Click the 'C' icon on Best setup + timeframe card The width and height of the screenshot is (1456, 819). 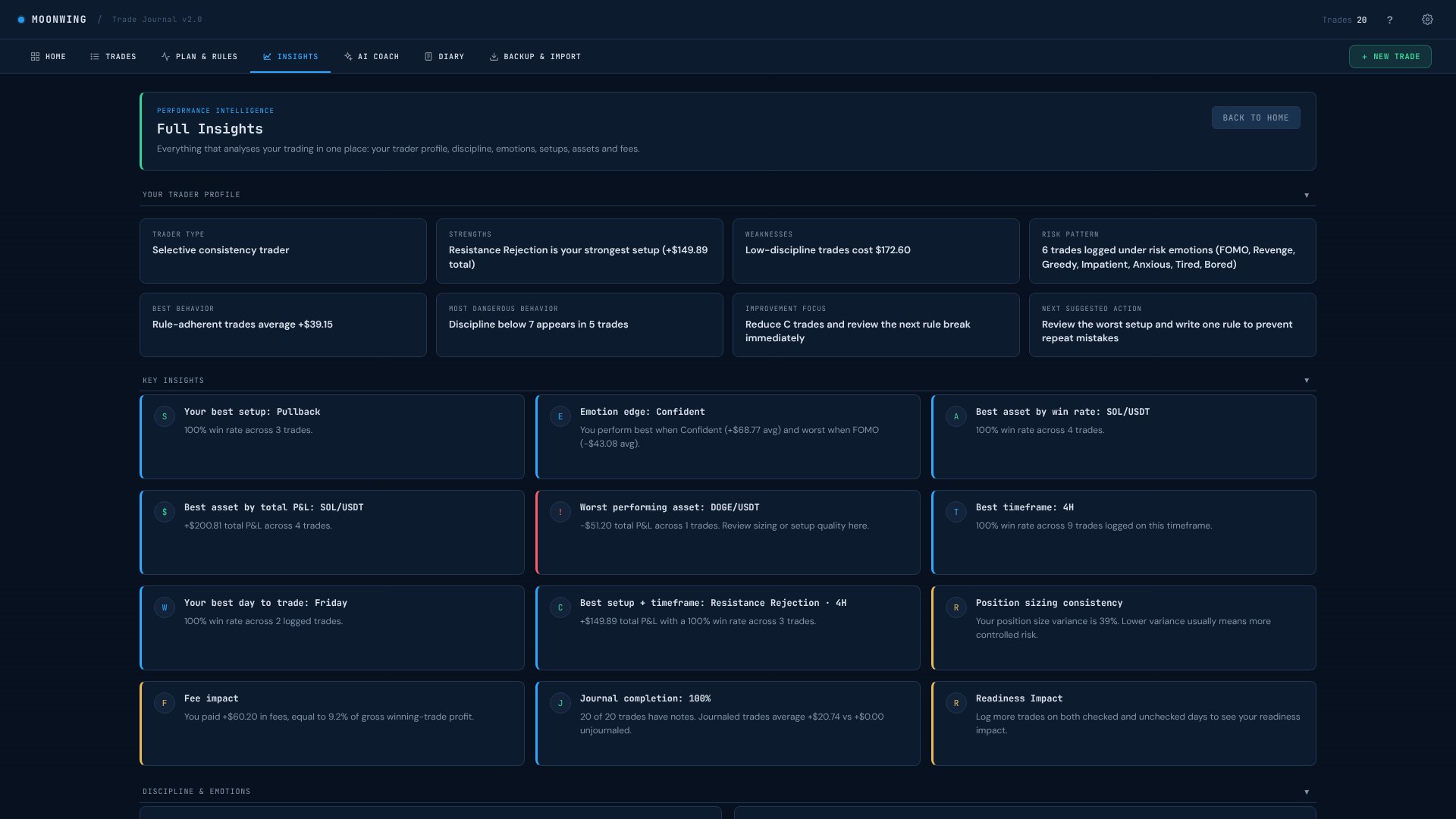(x=560, y=607)
